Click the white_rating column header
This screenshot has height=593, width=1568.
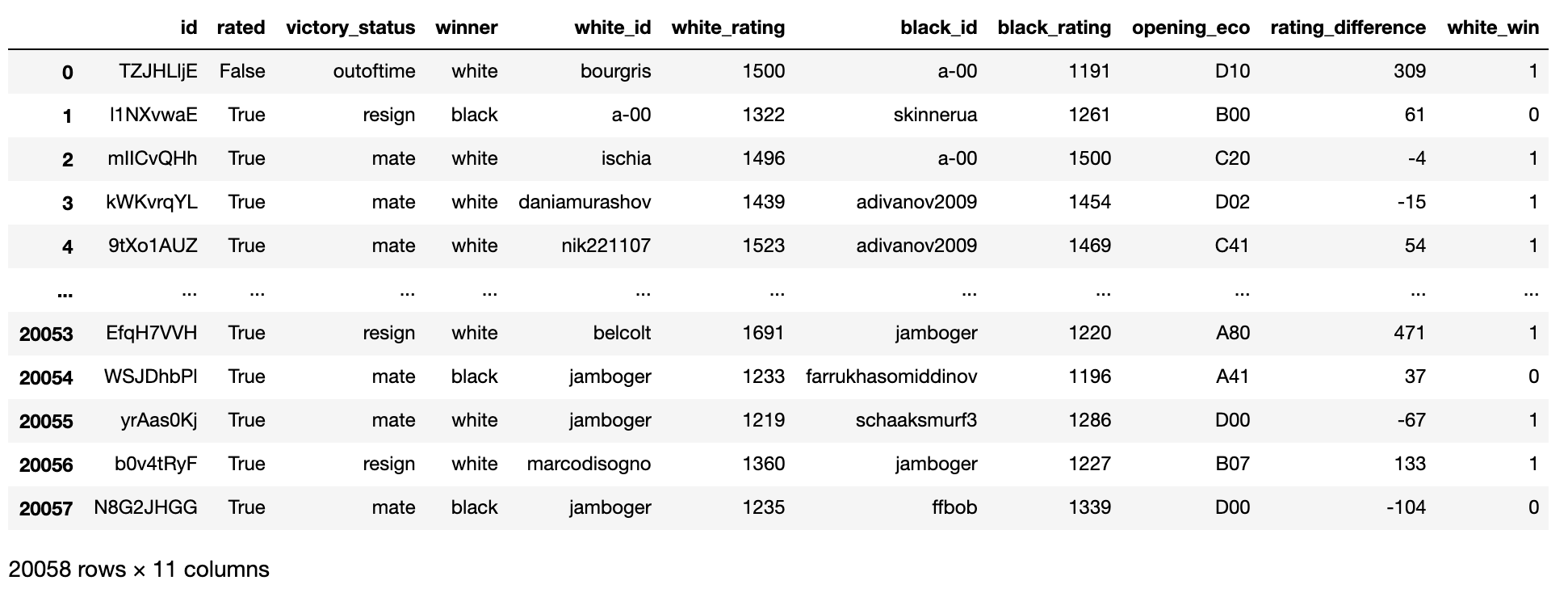point(727,27)
